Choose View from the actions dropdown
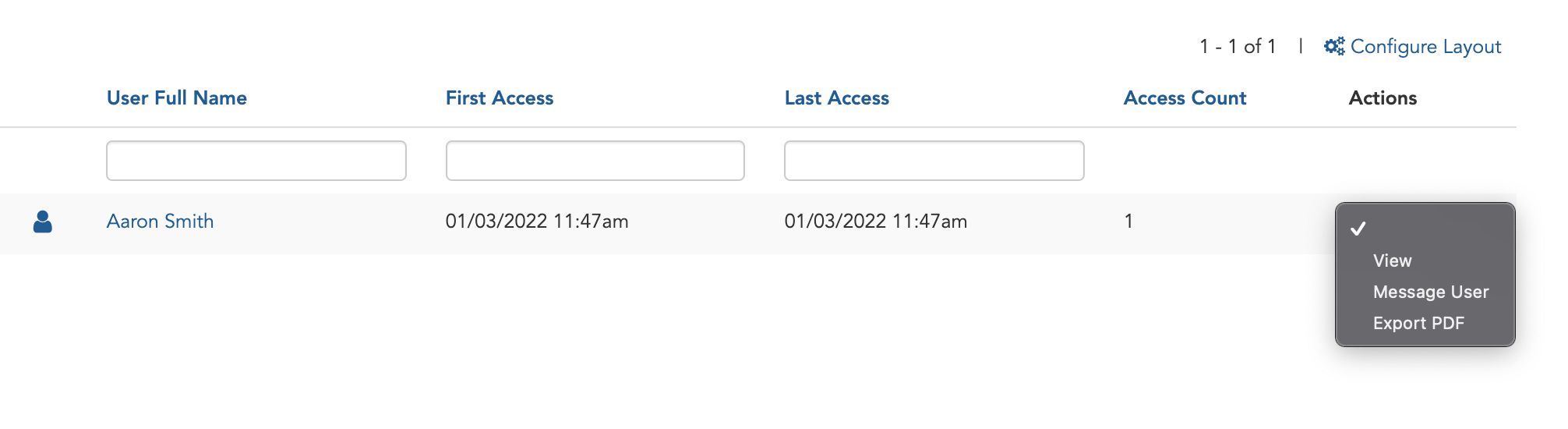The height and width of the screenshot is (429, 1568). [x=1392, y=261]
